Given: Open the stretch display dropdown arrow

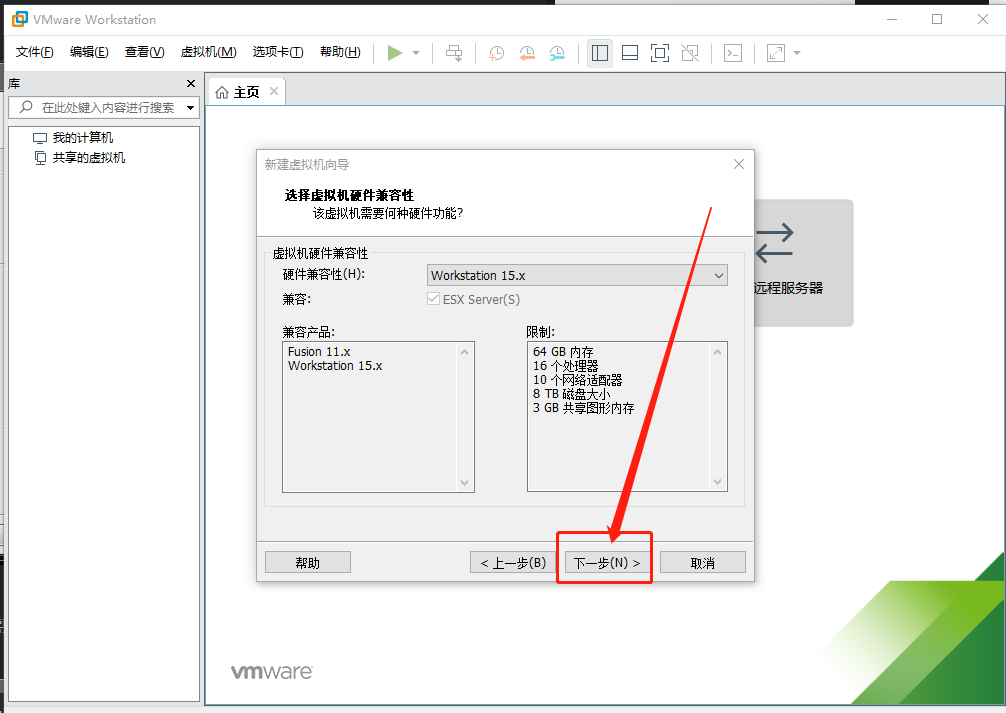Looking at the screenshot, I should pos(797,53).
